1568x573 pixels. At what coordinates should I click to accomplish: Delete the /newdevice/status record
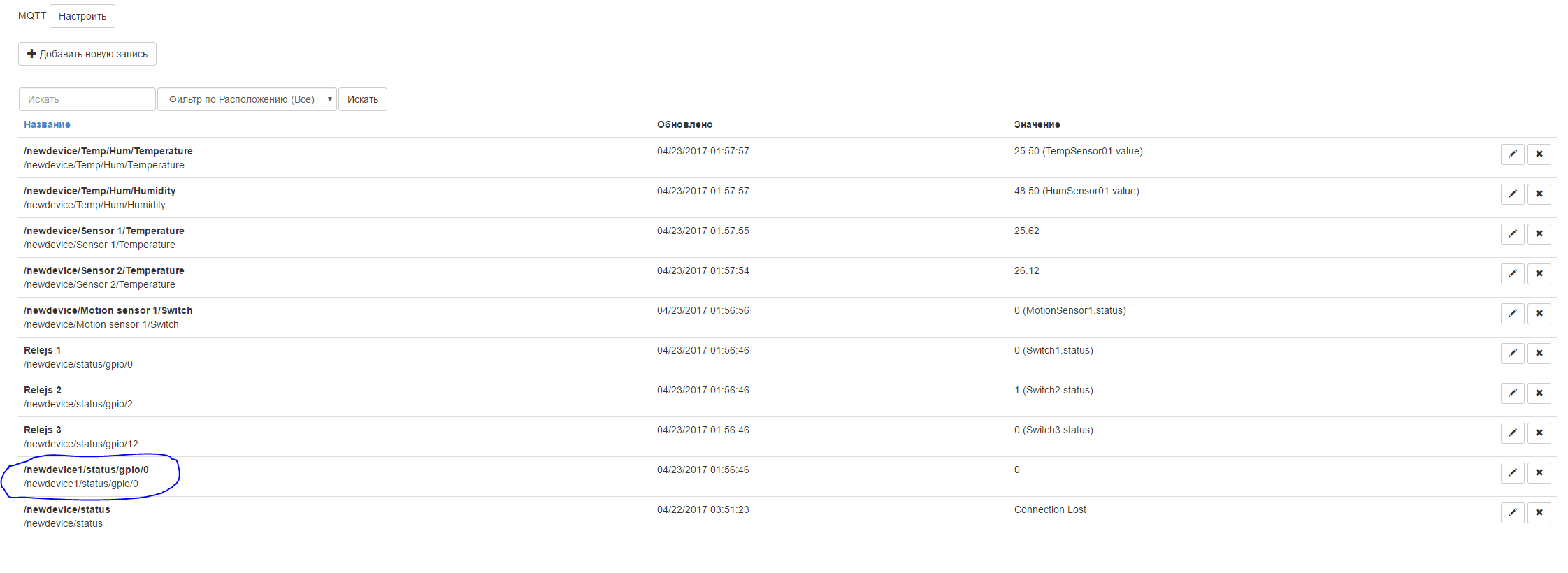(x=1539, y=513)
